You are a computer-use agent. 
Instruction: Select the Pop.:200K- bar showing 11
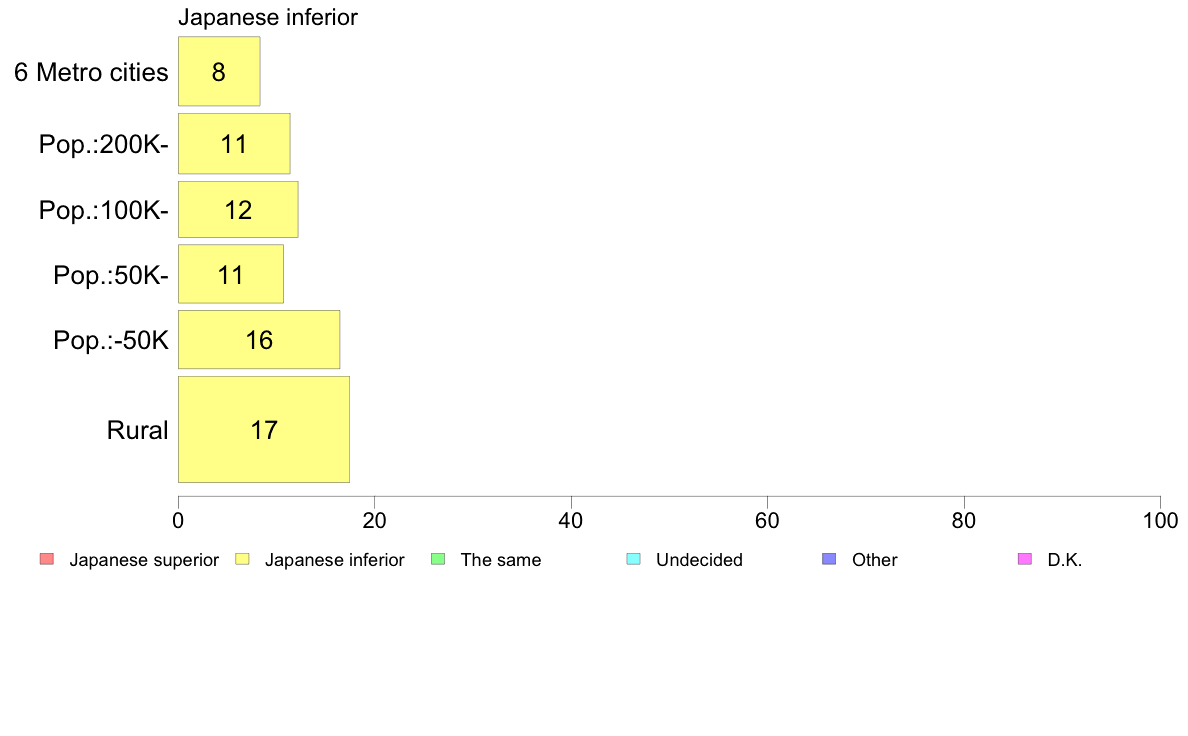tap(234, 144)
